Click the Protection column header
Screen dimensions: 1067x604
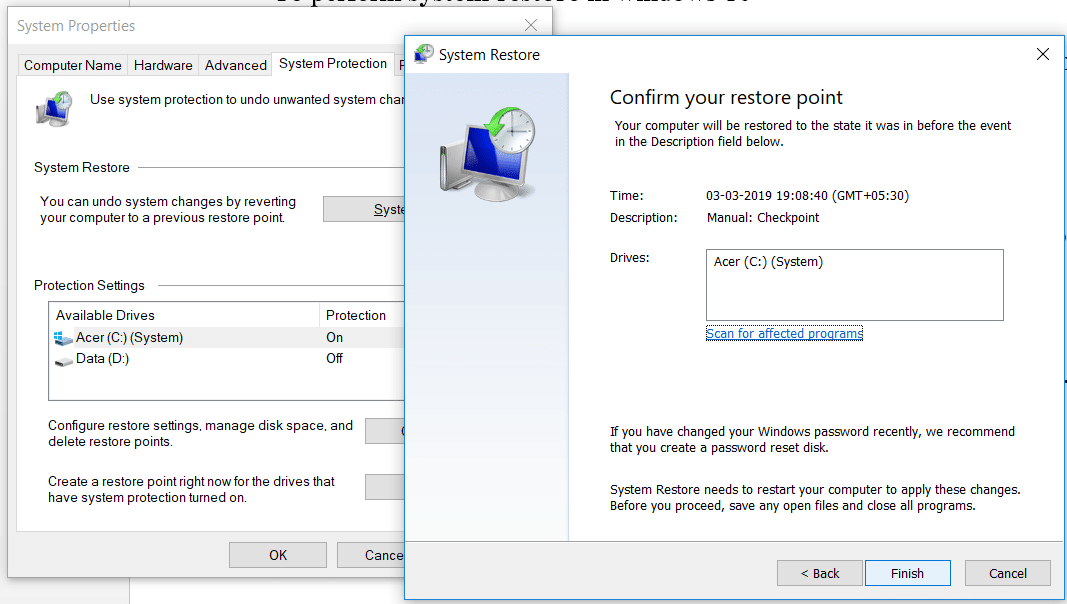point(358,315)
